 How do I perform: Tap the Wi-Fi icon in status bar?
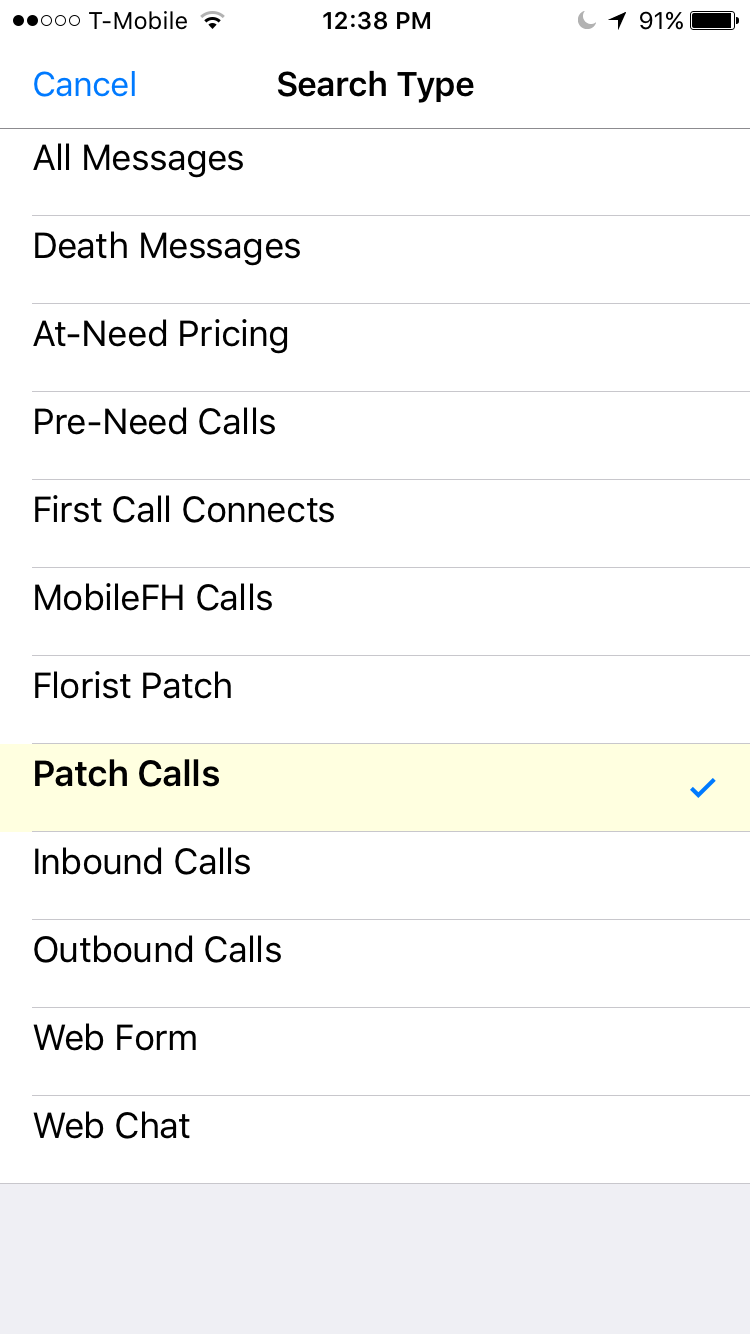211,21
